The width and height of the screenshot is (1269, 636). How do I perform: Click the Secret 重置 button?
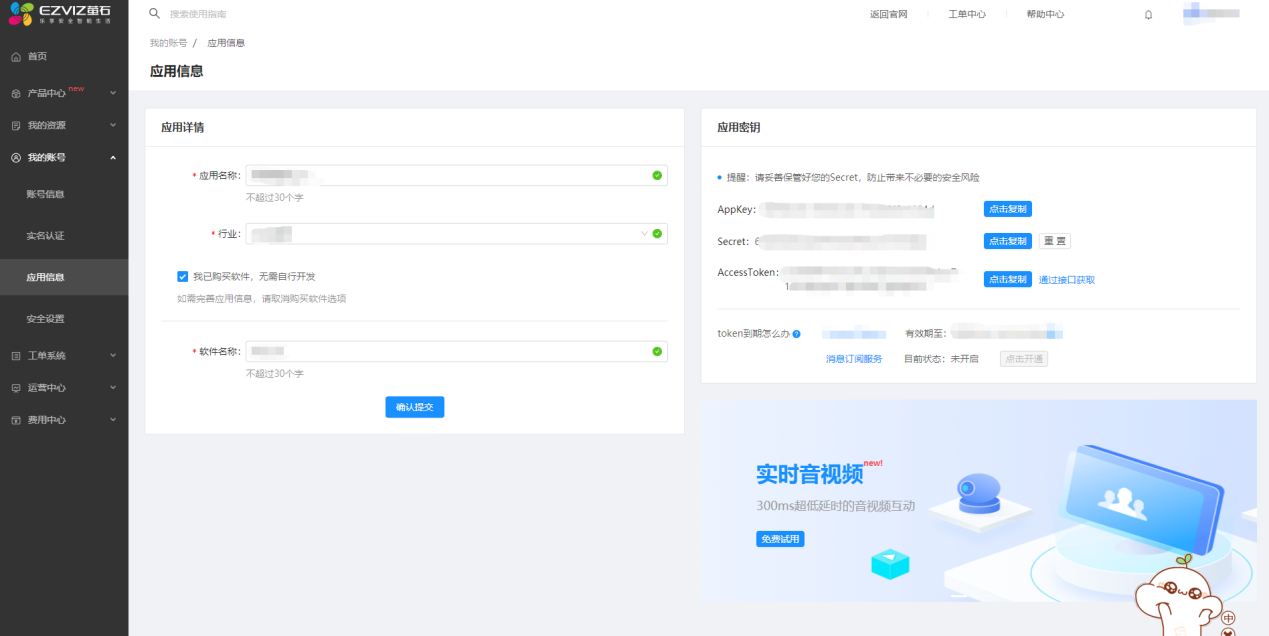click(x=1055, y=241)
